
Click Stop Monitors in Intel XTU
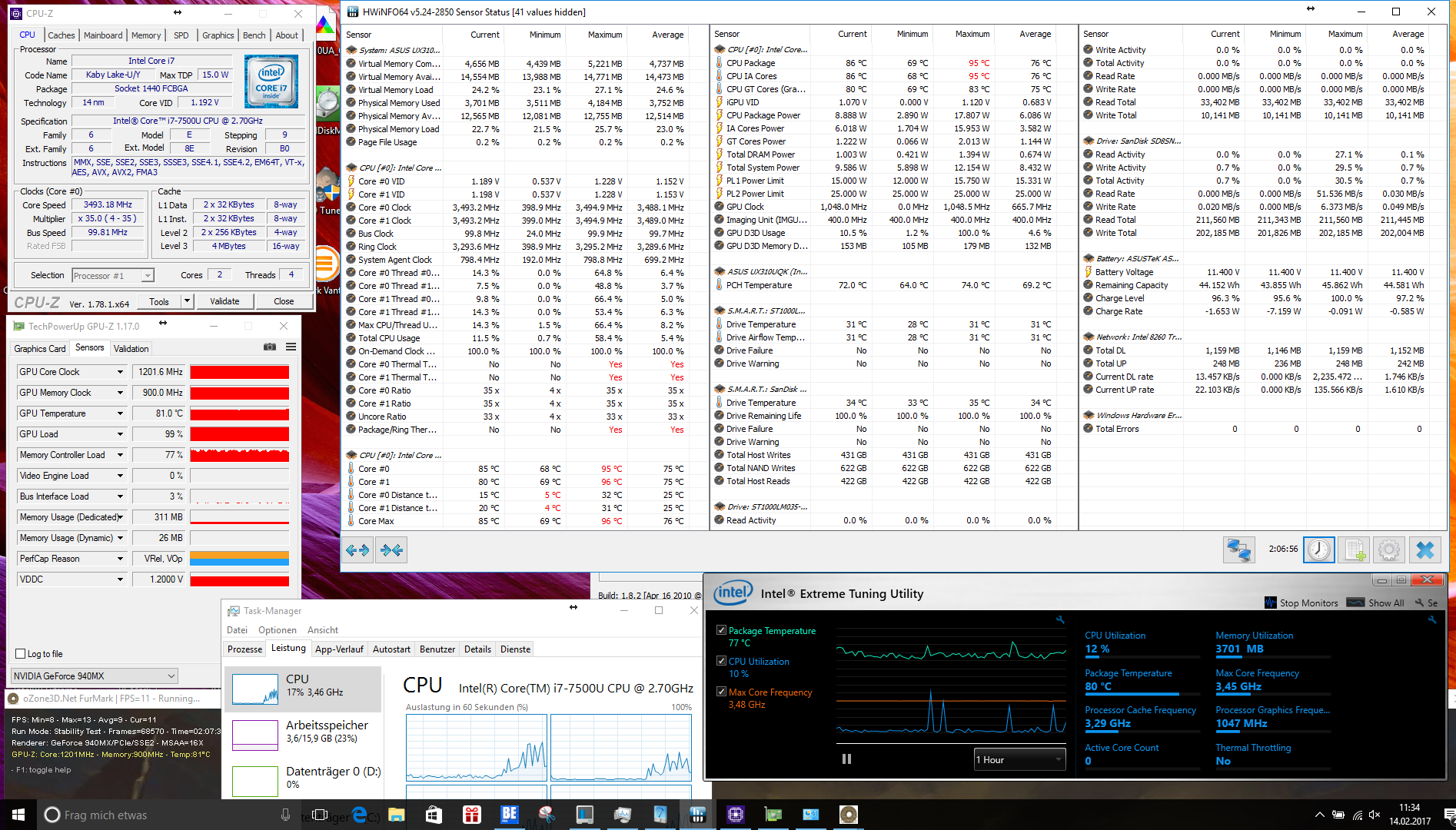click(1301, 603)
